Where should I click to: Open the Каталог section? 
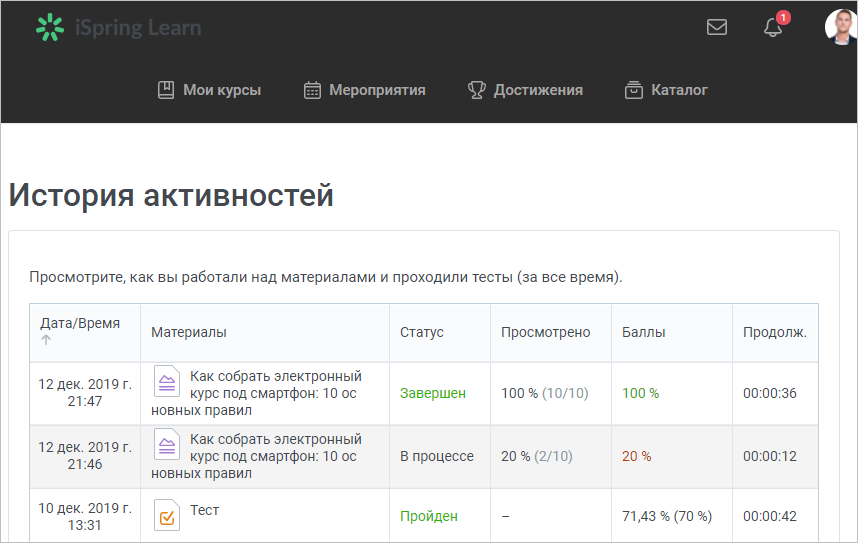[x=679, y=90]
